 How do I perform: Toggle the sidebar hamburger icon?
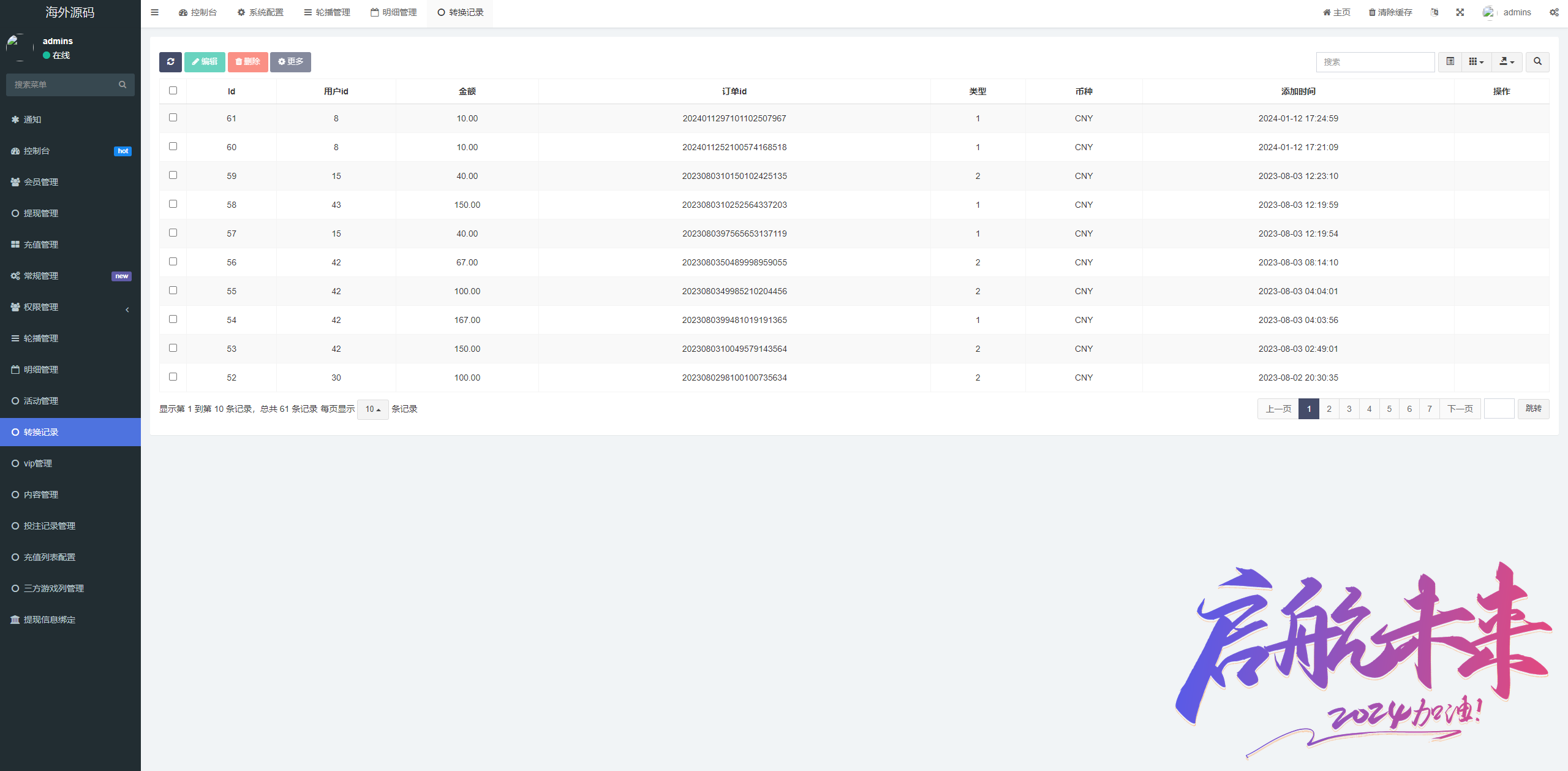pyautogui.click(x=155, y=12)
